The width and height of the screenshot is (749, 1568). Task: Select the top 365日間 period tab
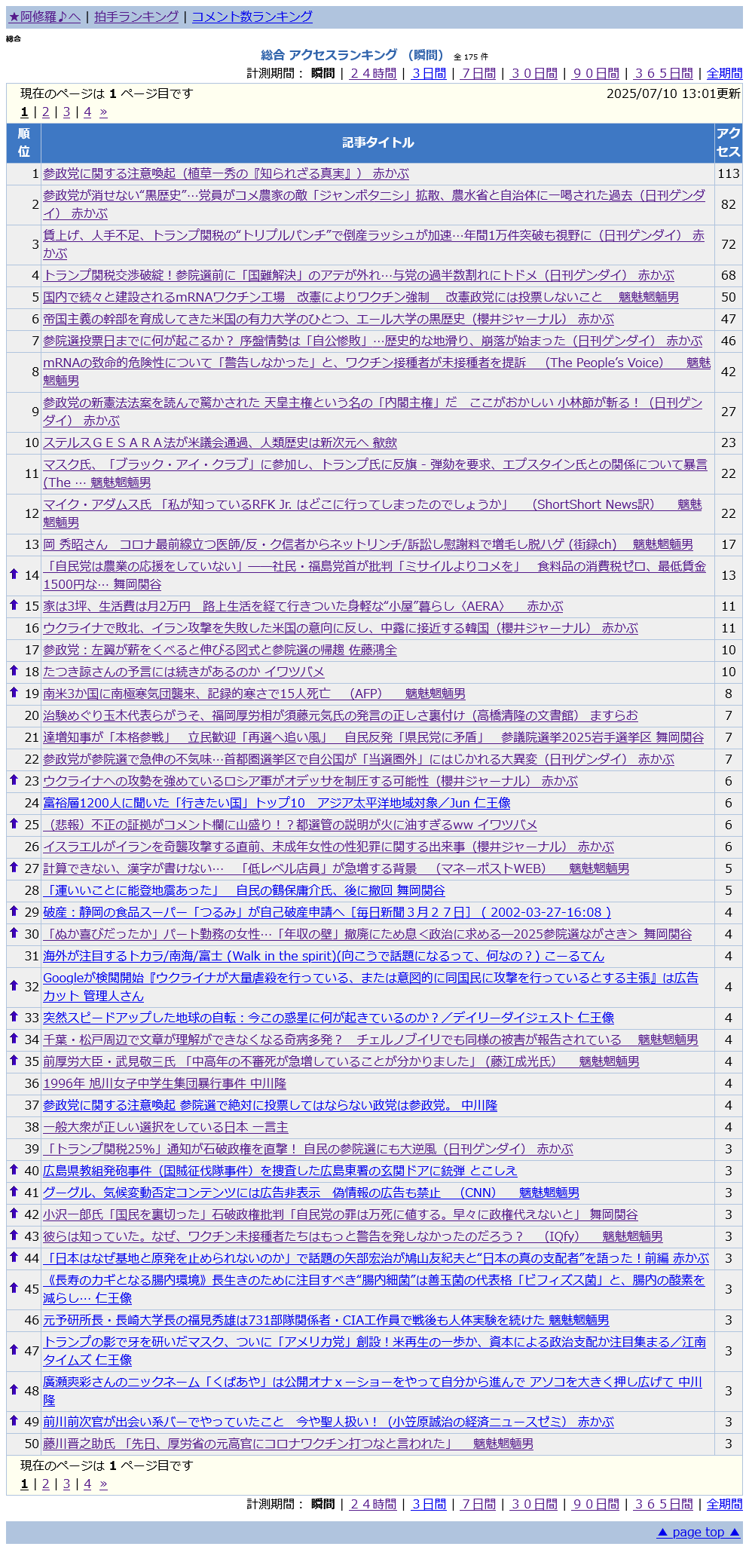pyautogui.click(x=664, y=73)
